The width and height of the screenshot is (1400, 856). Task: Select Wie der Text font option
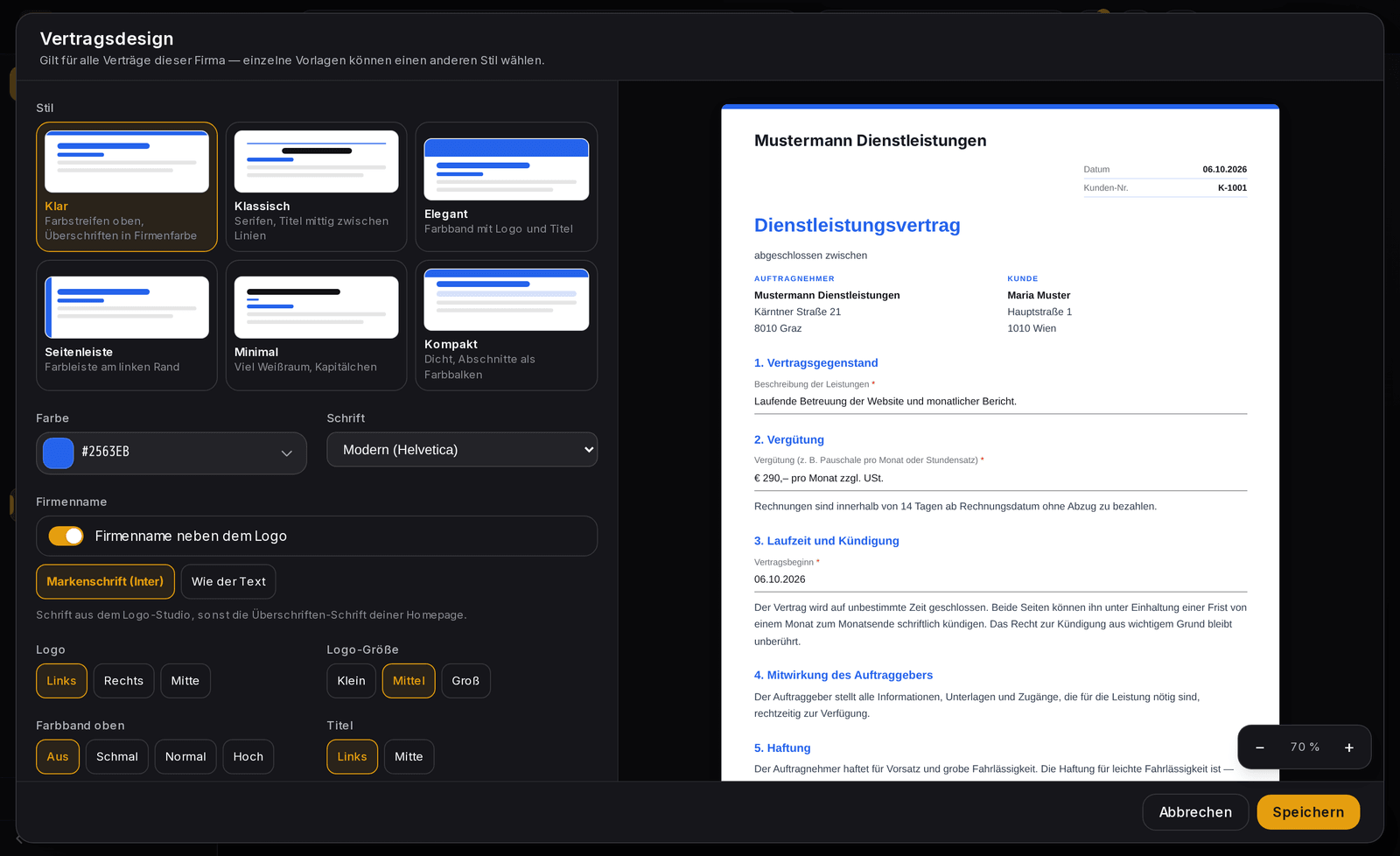coord(228,581)
